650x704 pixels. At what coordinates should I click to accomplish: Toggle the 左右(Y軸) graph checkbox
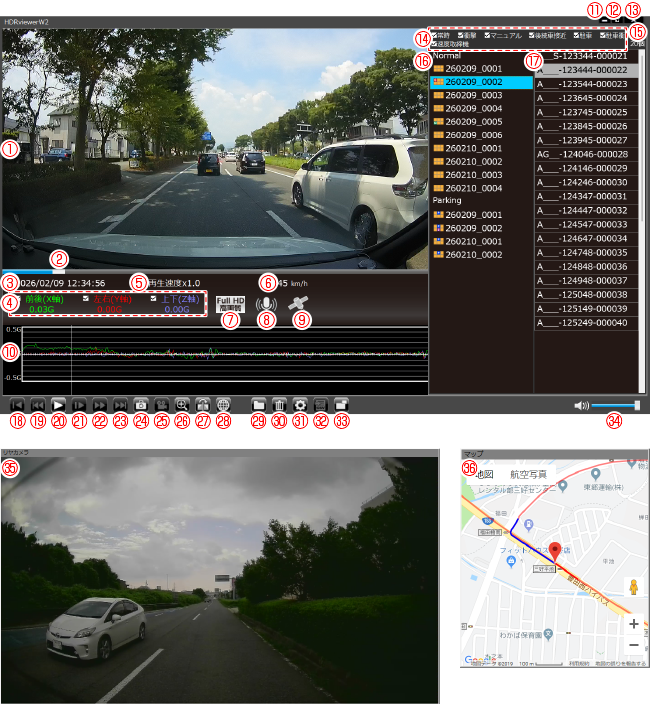click(86, 299)
